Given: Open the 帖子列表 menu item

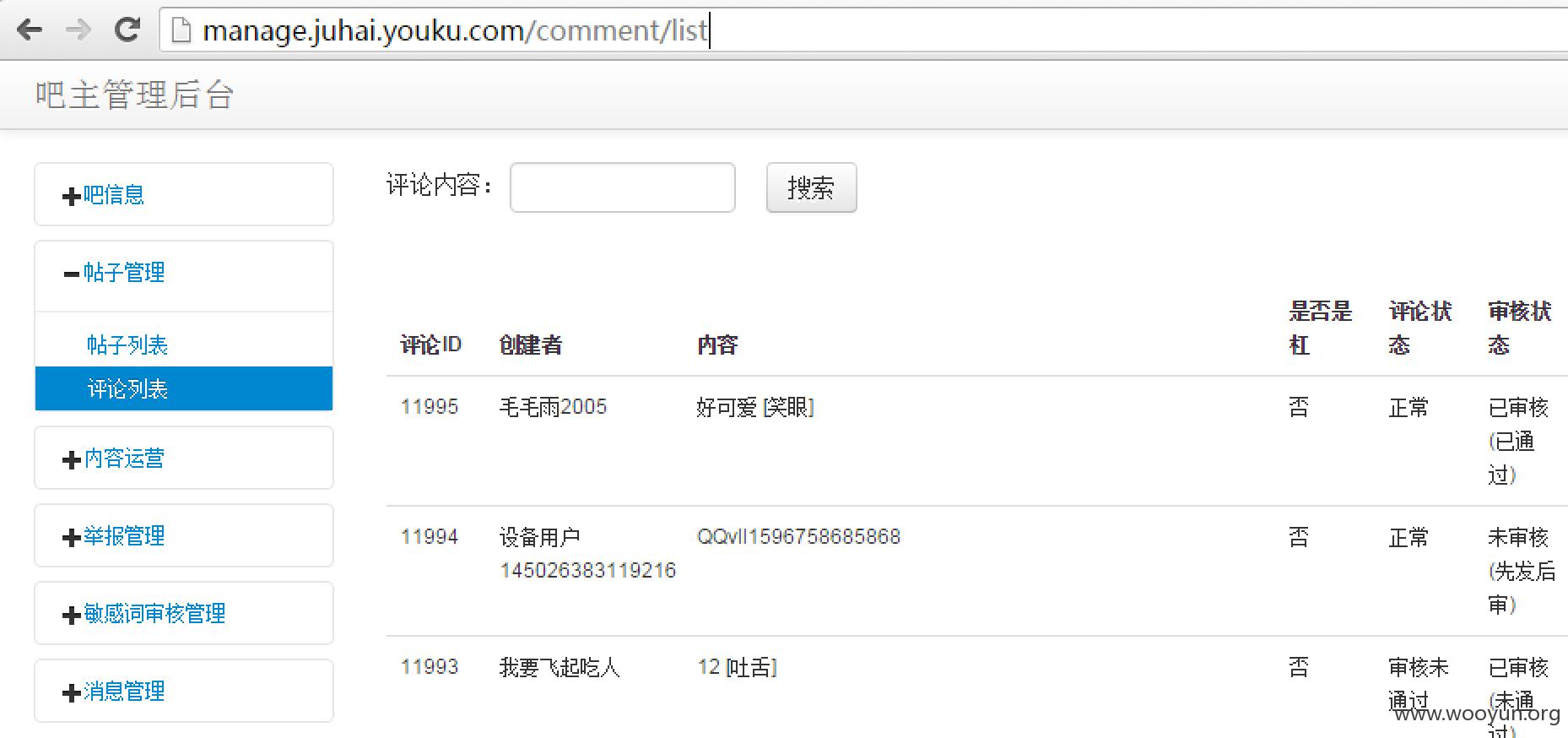Looking at the screenshot, I should pos(127,345).
